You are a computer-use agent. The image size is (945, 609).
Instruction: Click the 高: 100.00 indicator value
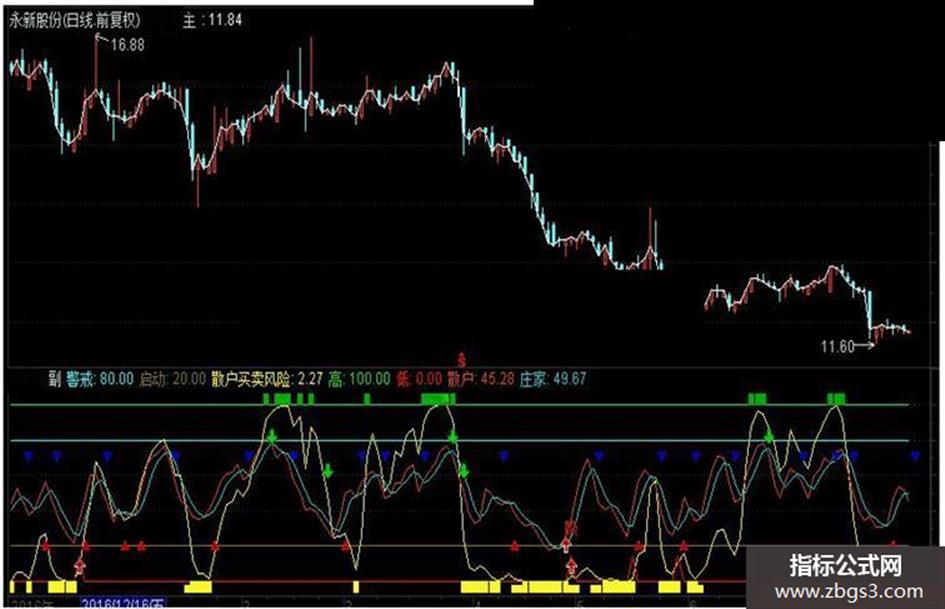360,379
